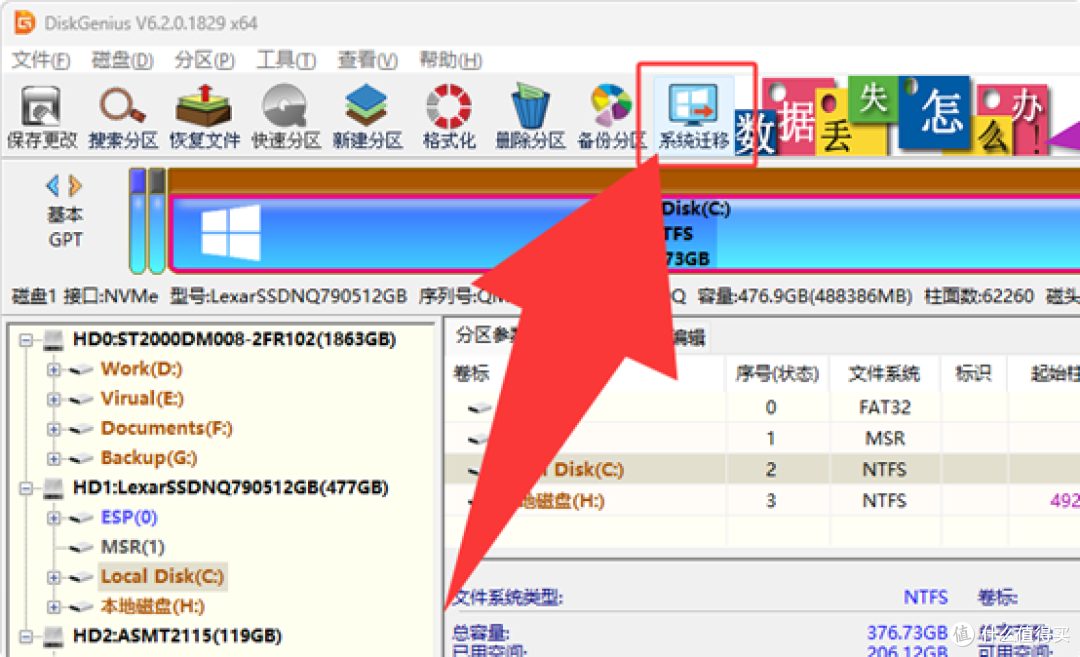Open the 文件(F) menu

click(41, 61)
